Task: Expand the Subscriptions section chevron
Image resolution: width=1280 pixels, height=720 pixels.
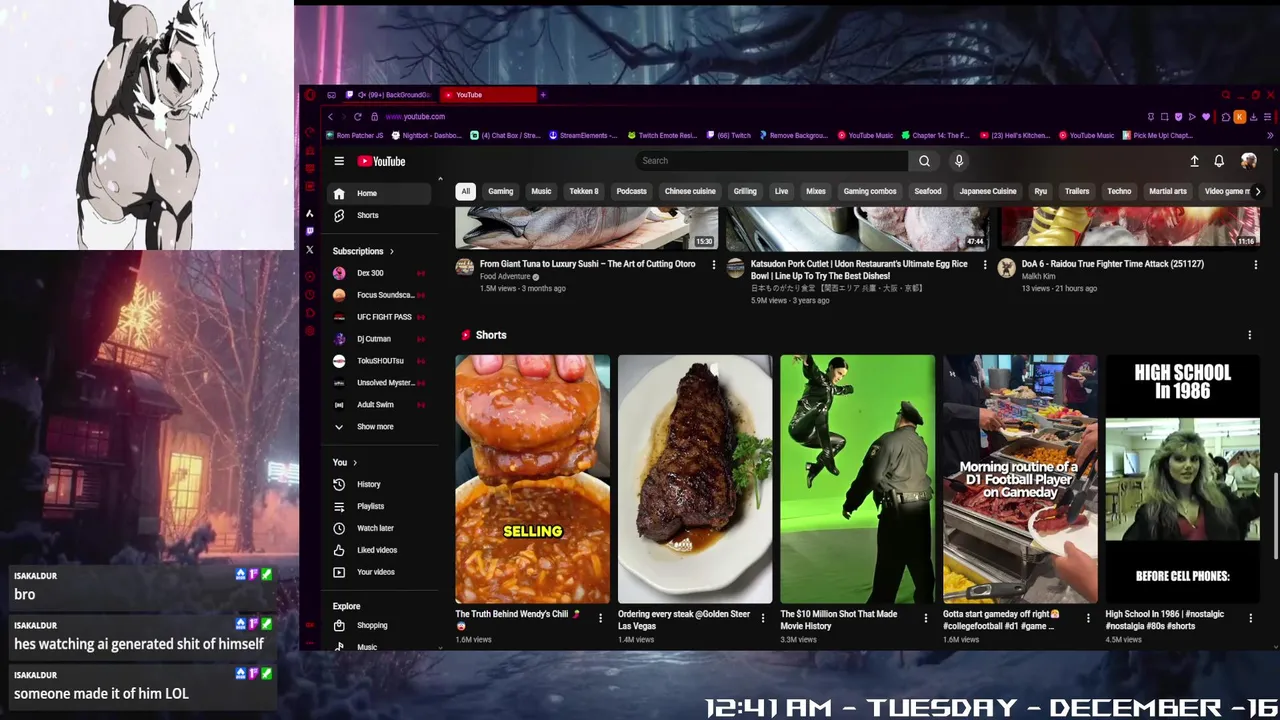Action: point(392,251)
